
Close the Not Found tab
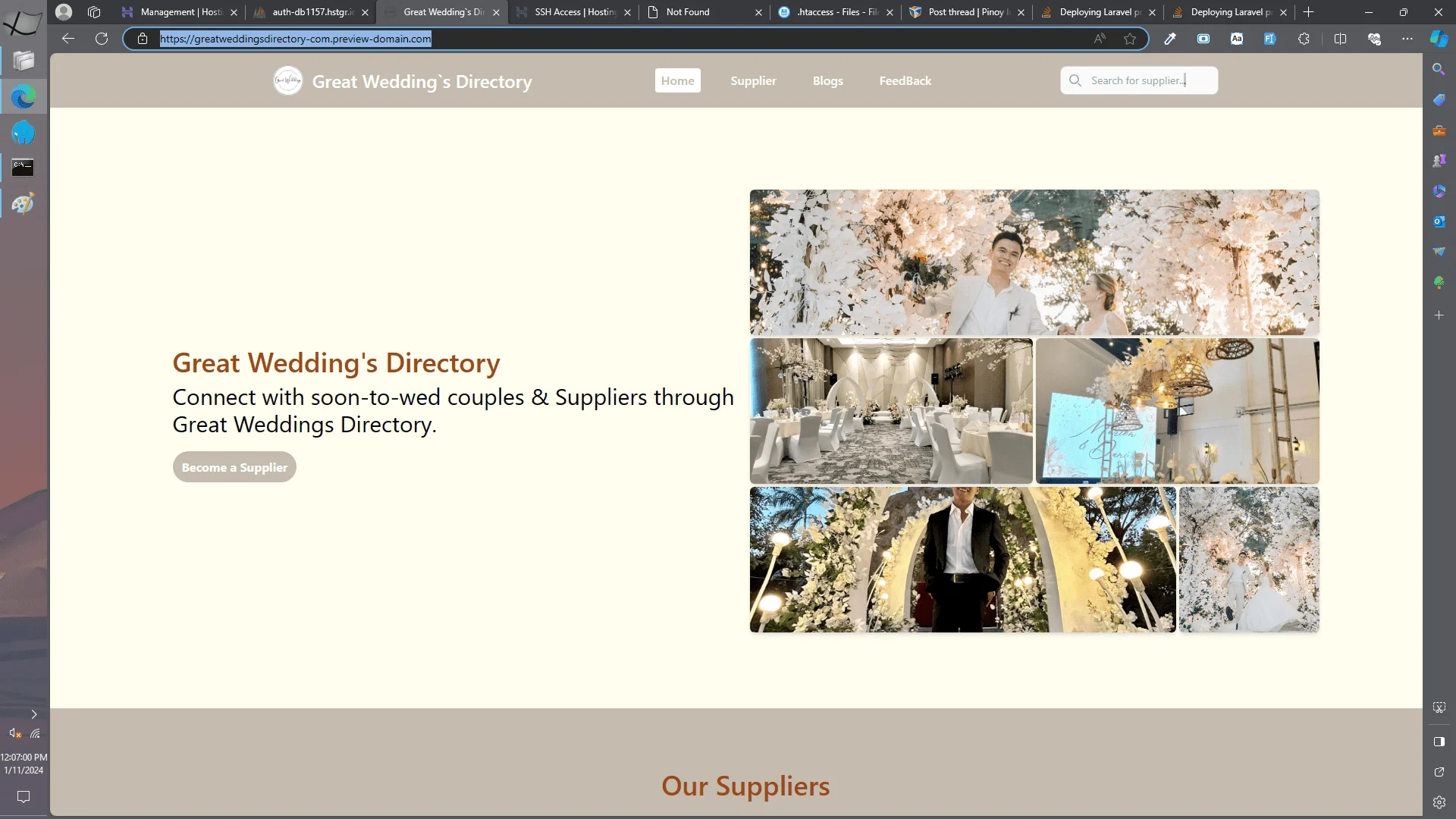click(x=758, y=12)
